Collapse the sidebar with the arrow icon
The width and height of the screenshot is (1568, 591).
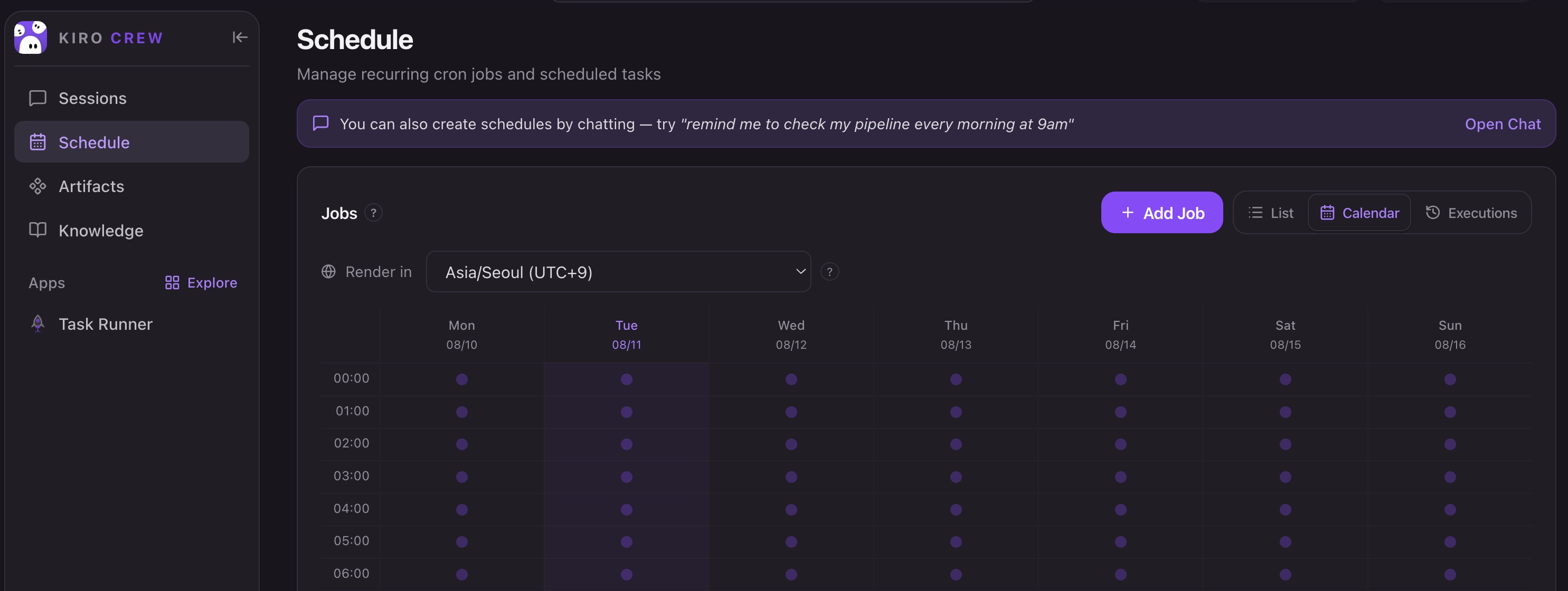coord(240,38)
